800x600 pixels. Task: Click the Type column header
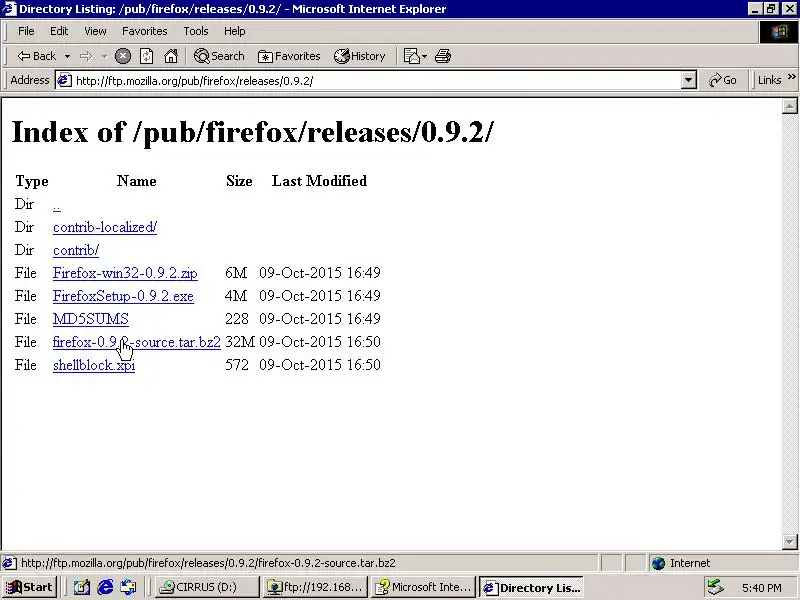[x=32, y=181]
